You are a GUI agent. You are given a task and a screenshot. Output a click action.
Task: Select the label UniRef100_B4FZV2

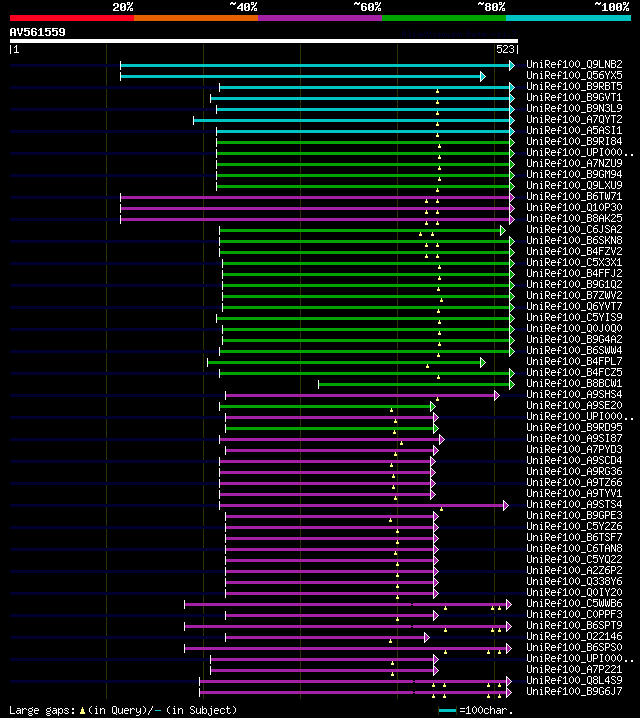pyautogui.click(x=574, y=251)
